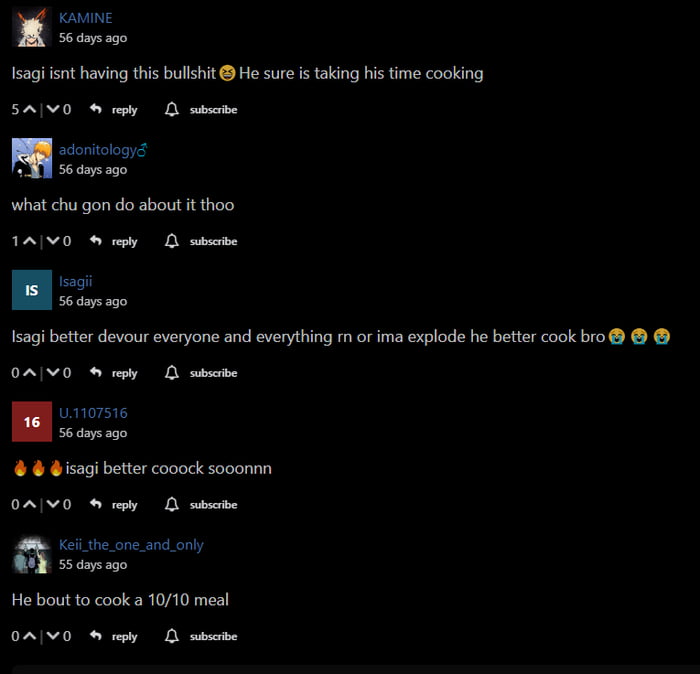Open KAMINE's user profile link
700x674 pixels.
click(x=86, y=18)
